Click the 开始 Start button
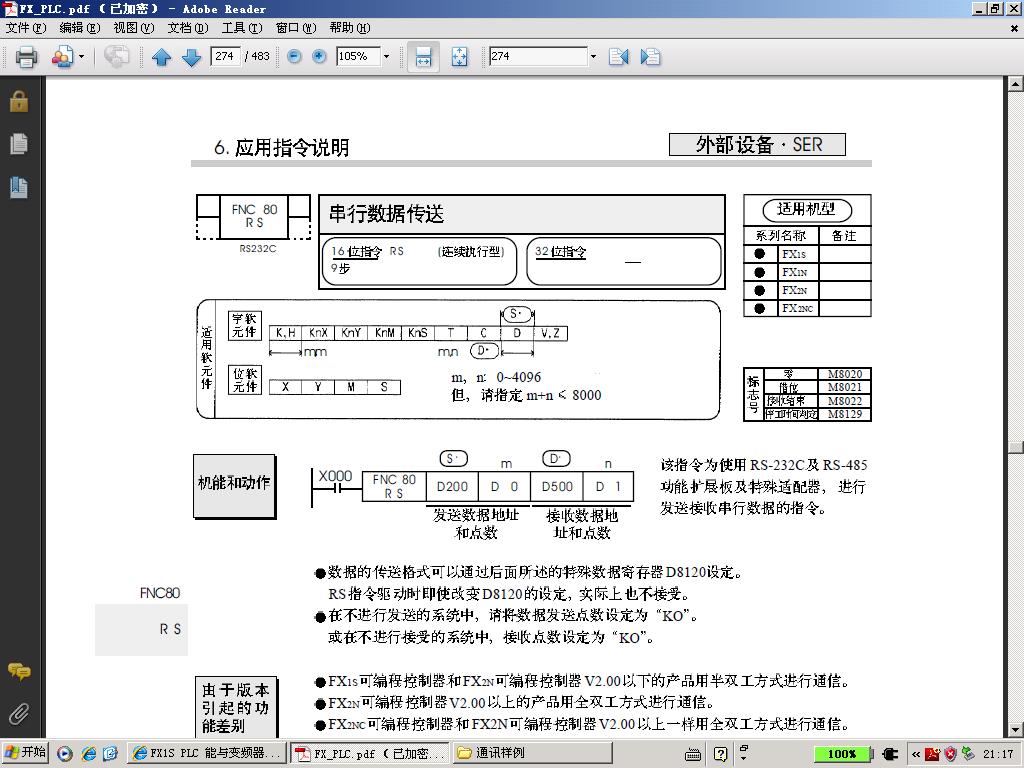 [x=25, y=754]
